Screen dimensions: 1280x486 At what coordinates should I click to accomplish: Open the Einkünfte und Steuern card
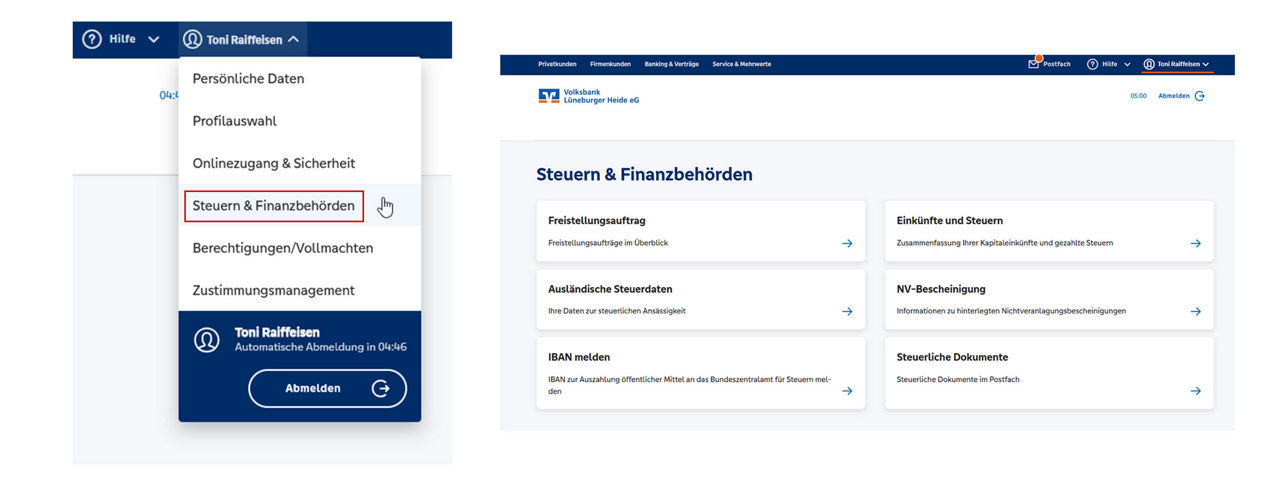tap(1049, 231)
